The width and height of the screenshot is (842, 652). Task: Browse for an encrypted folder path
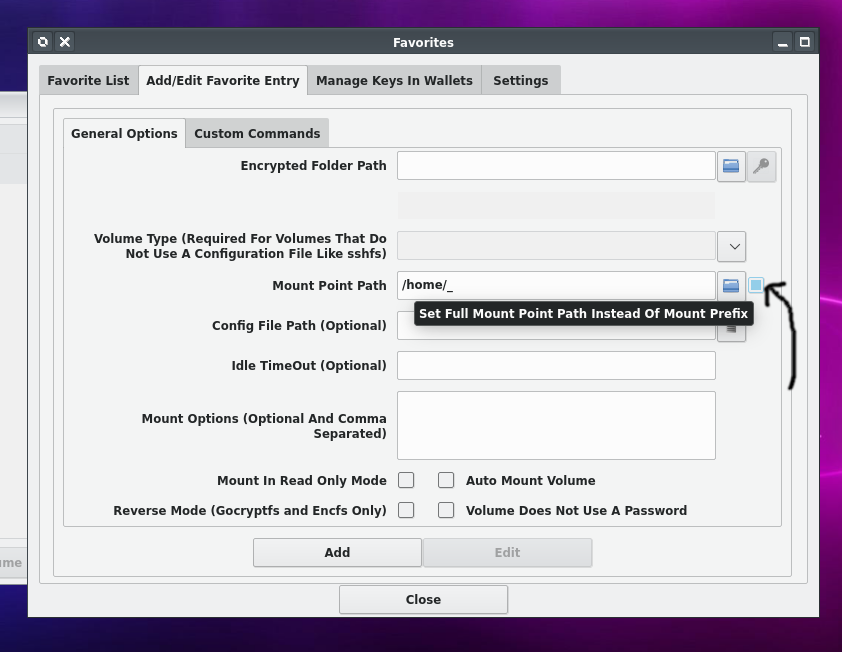tap(731, 166)
